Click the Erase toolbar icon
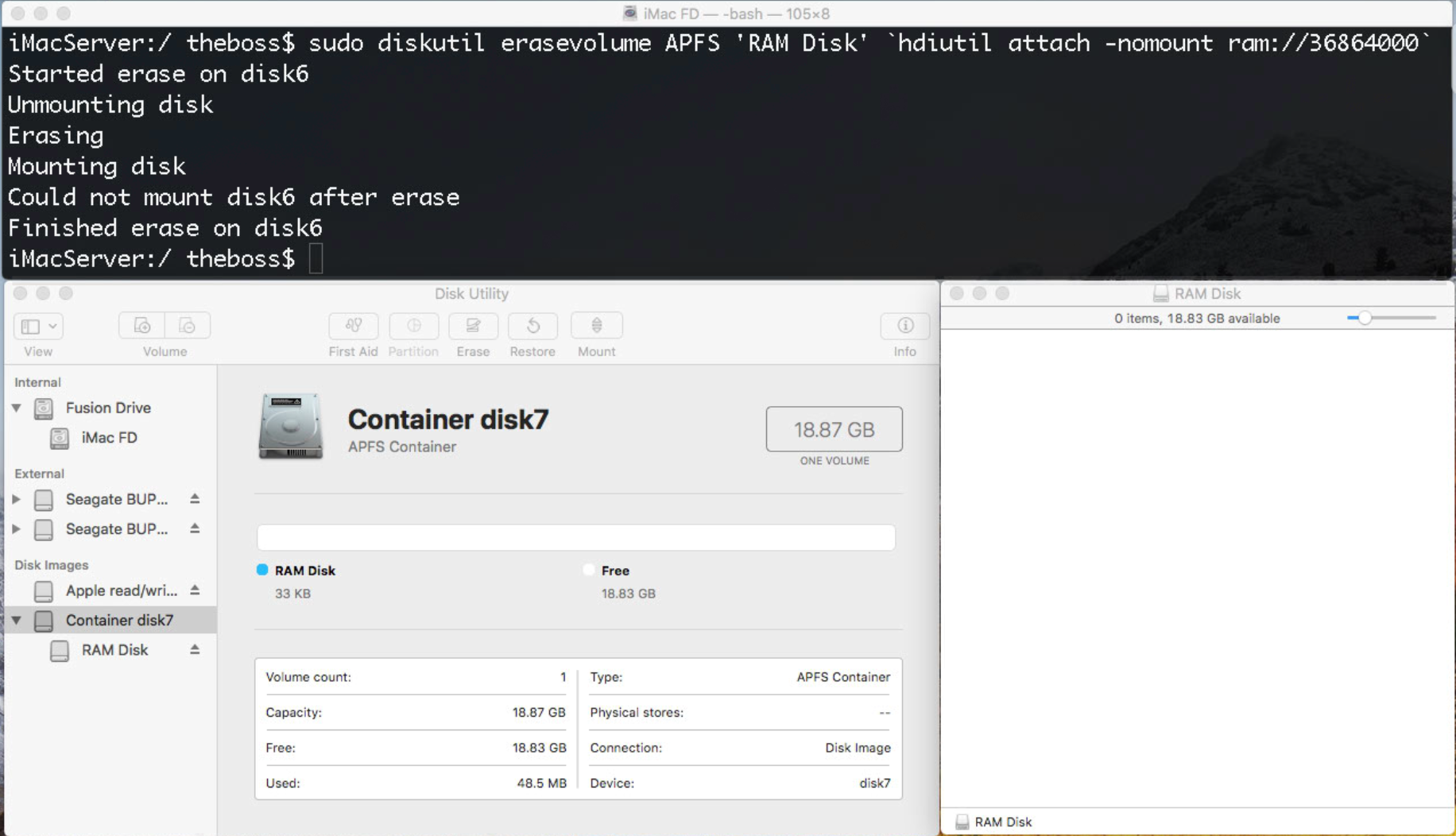This screenshot has height=836, width=1456. tap(473, 326)
